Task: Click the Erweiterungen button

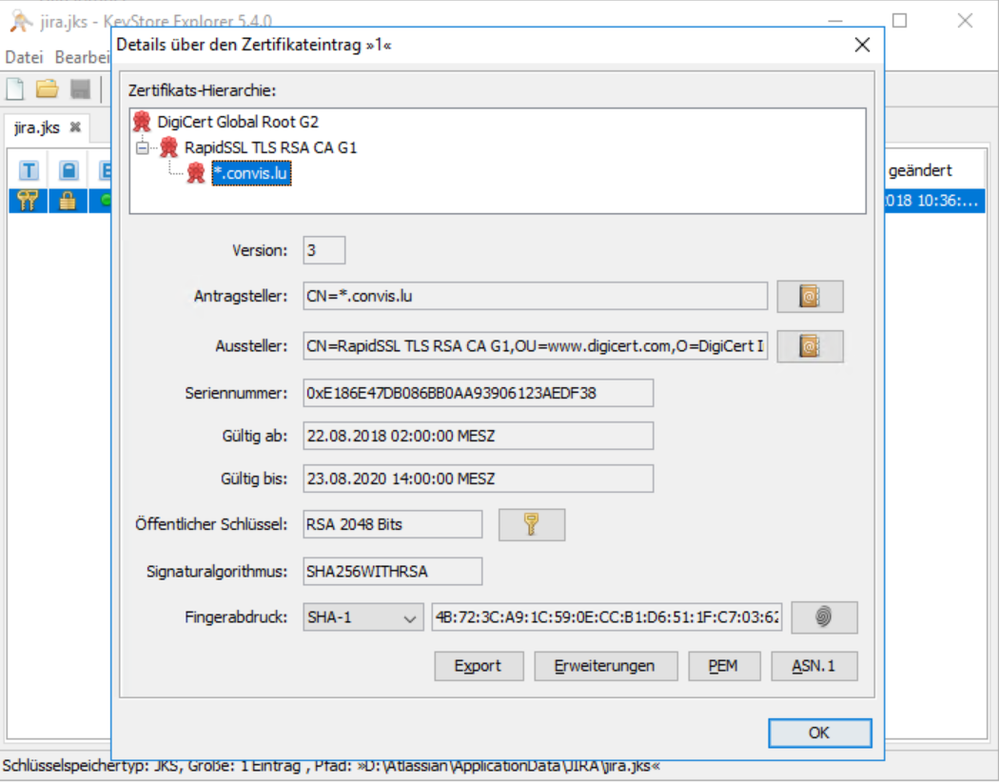Action: click(x=605, y=666)
